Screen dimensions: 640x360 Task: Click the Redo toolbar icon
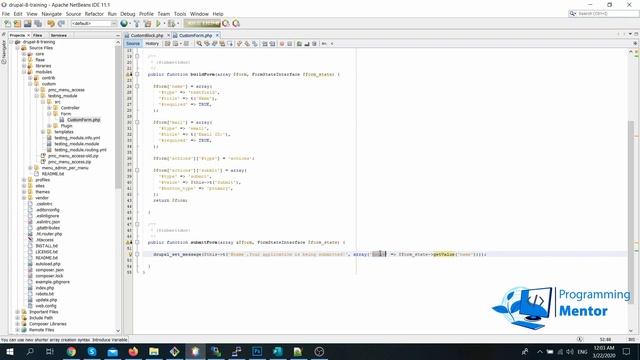61,24
